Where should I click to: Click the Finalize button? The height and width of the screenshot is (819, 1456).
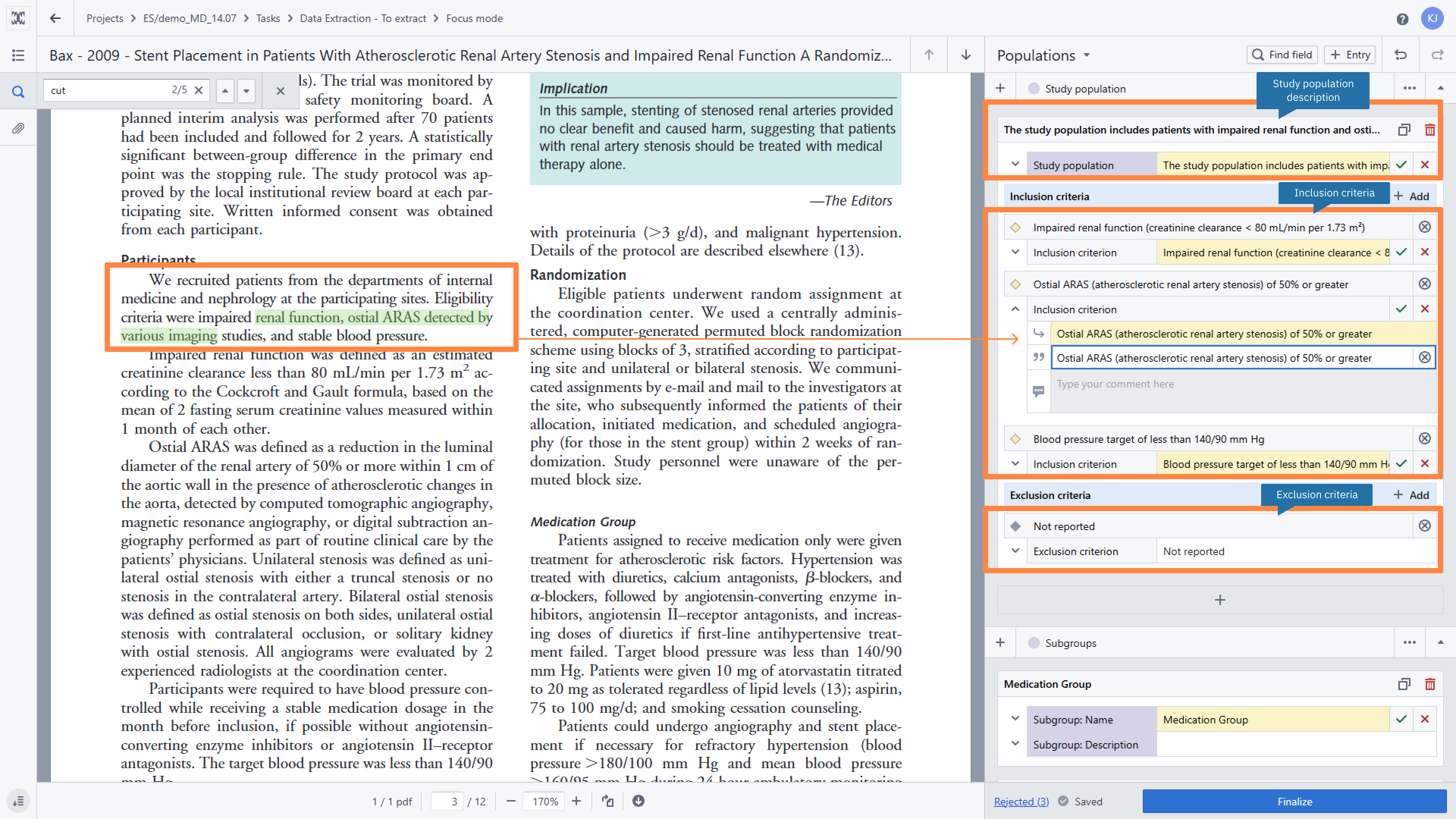pos(1294,801)
